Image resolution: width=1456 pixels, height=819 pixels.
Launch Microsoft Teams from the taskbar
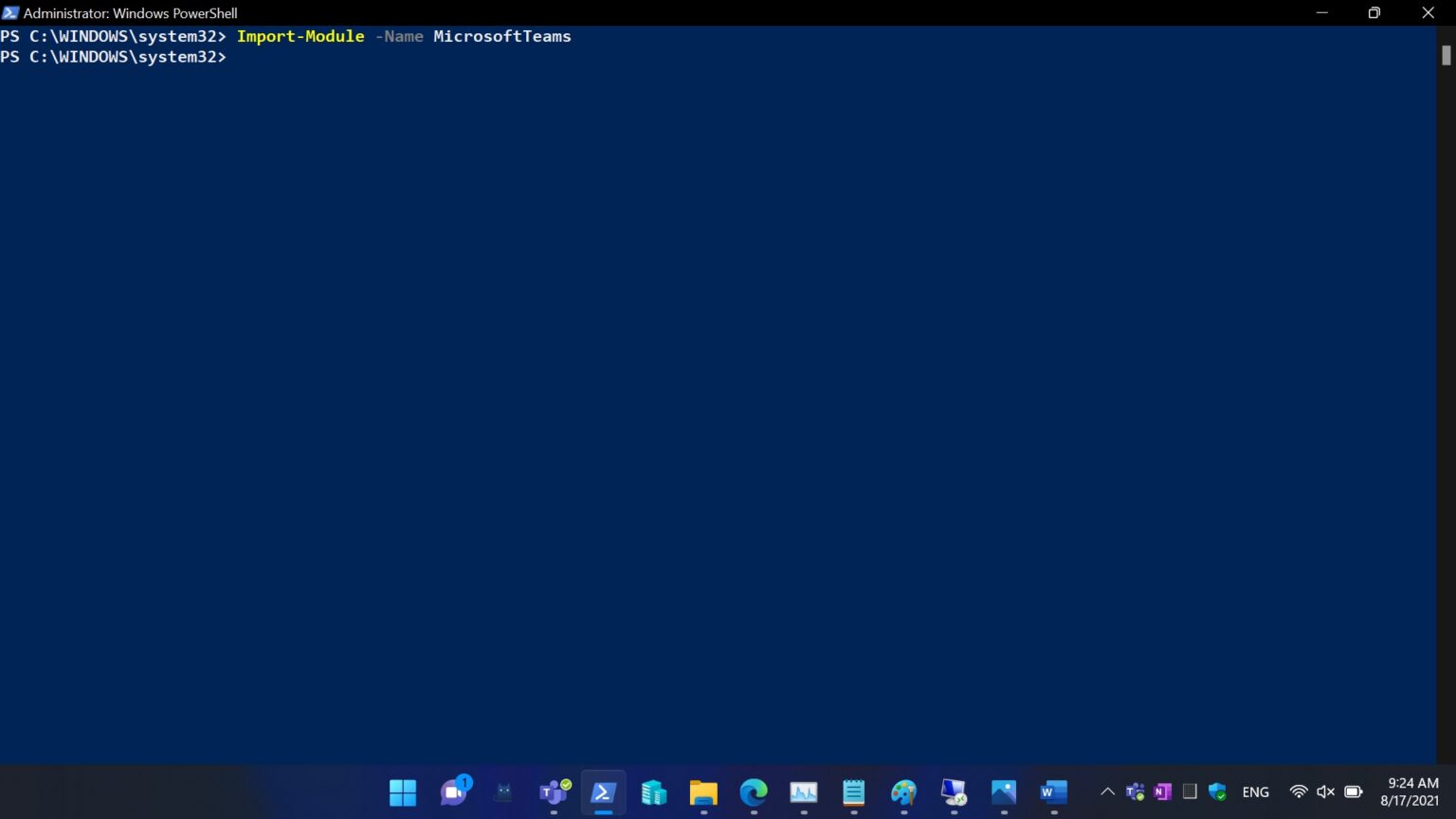(x=554, y=792)
